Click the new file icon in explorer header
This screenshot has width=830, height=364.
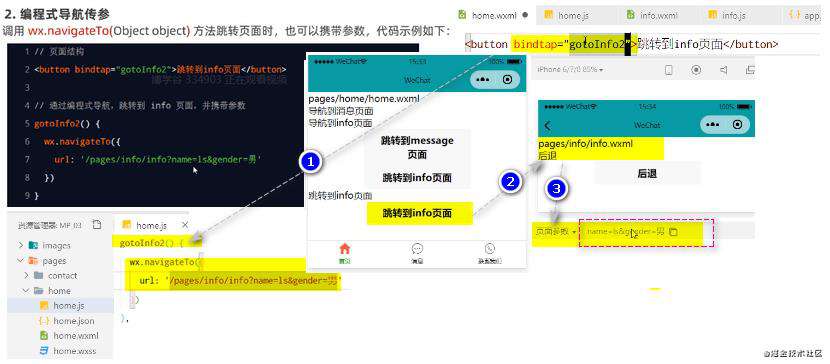tap(96, 224)
